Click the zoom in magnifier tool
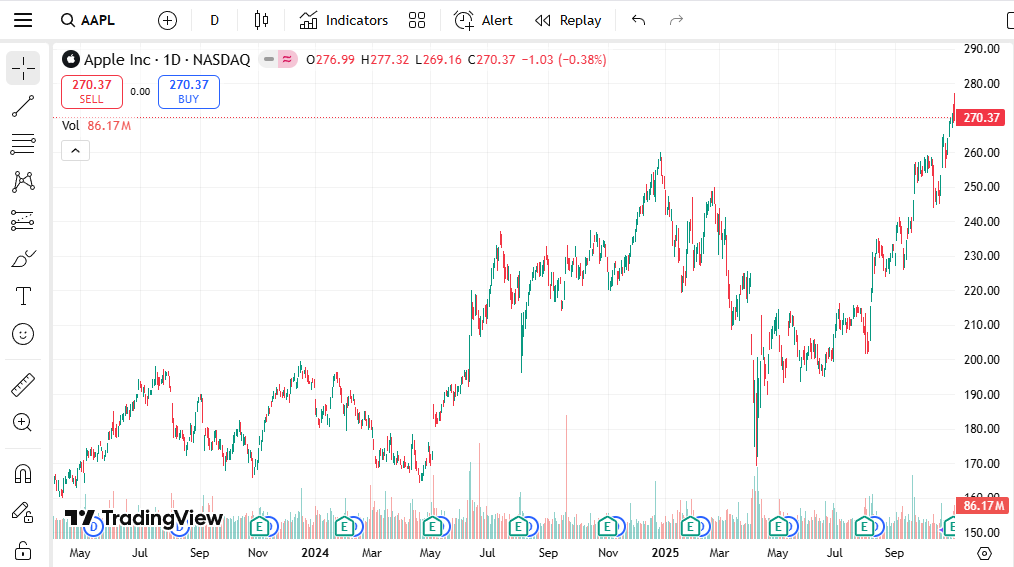Viewport: 1014px width, 567px height. (22, 422)
